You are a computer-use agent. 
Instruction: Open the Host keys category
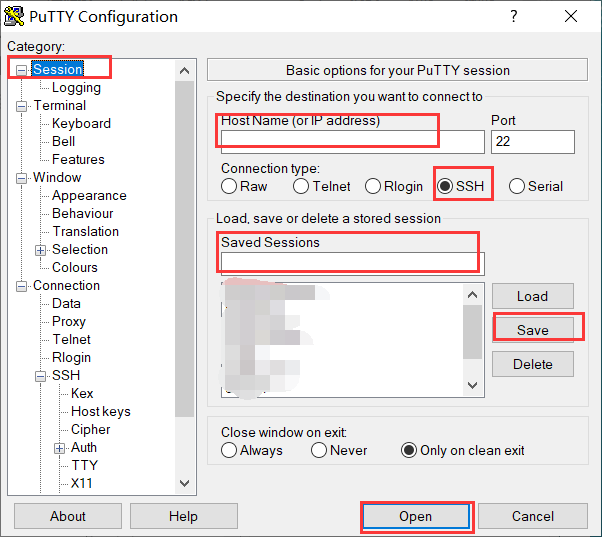coord(101,411)
